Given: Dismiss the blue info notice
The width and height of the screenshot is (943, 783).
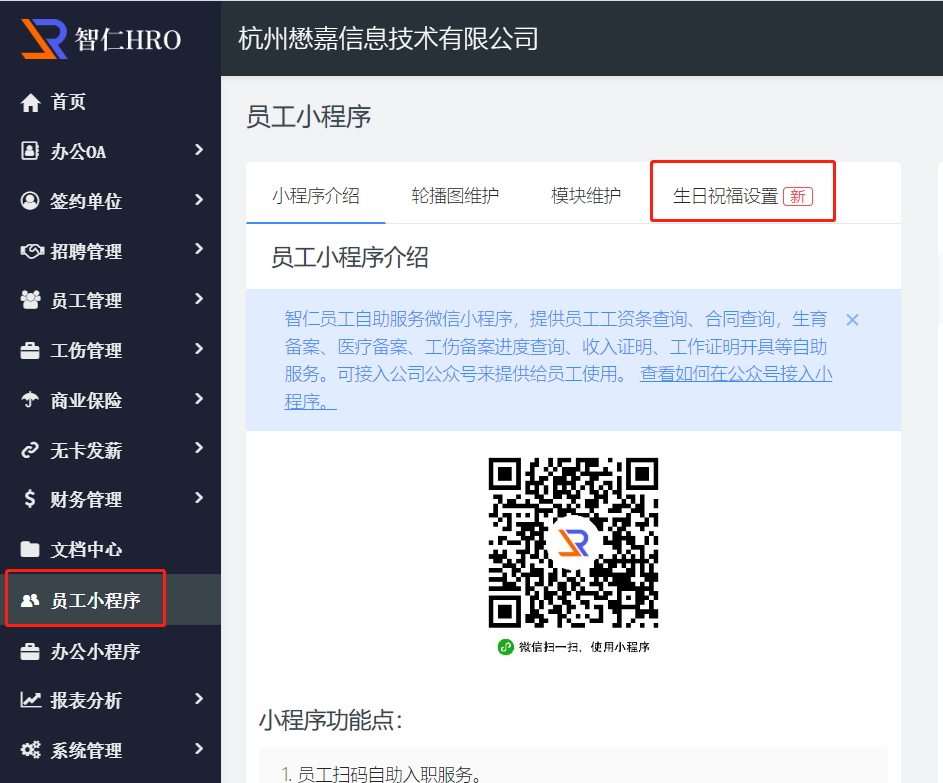Looking at the screenshot, I should (x=852, y=320).
